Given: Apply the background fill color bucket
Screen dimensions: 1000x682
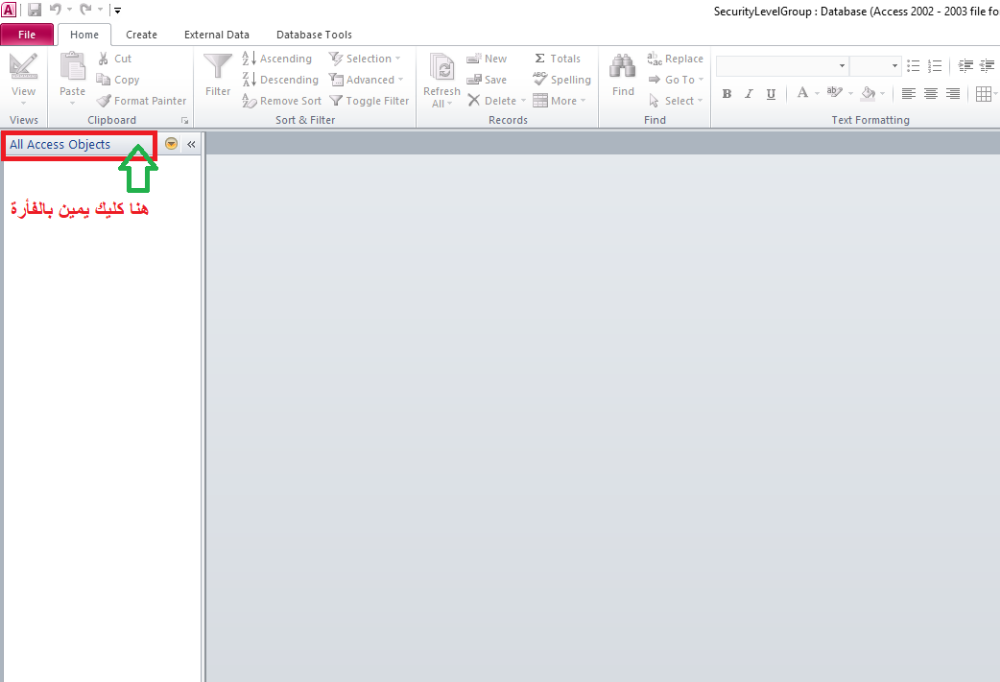Looking at the screenshot, I should pyautogui.click(x=868, y=93).
